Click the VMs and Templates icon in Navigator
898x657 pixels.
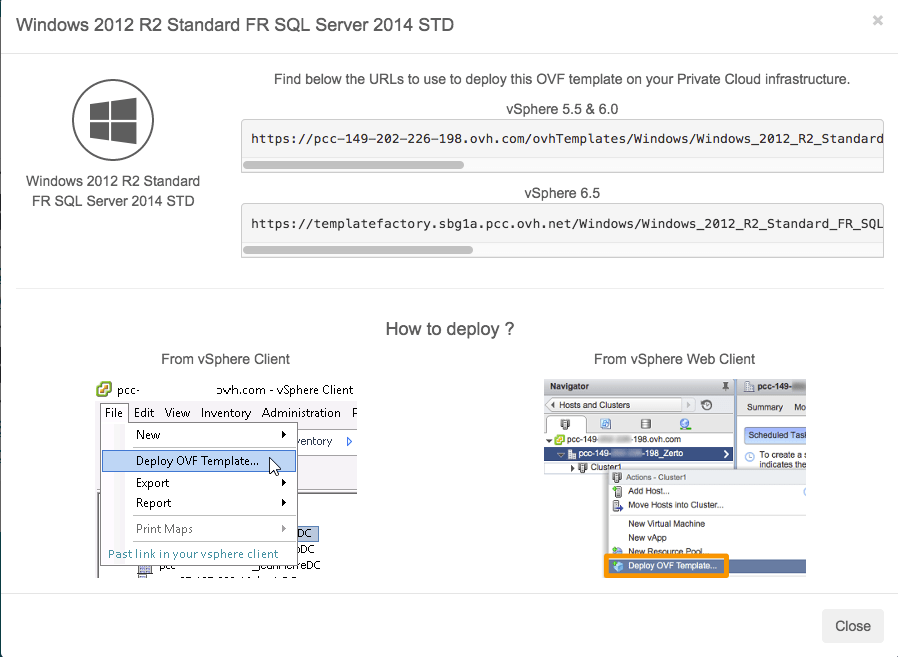pos(606,422)
